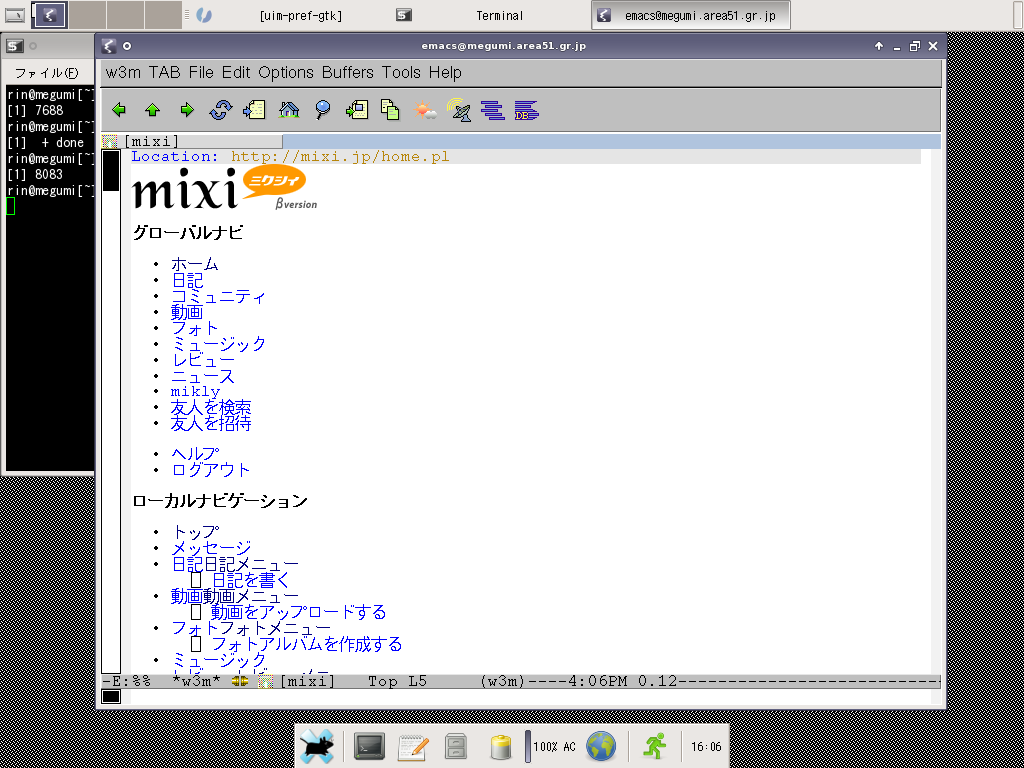Click the DB database toolbar icon

pyautogui.click(x=527, y=110)
